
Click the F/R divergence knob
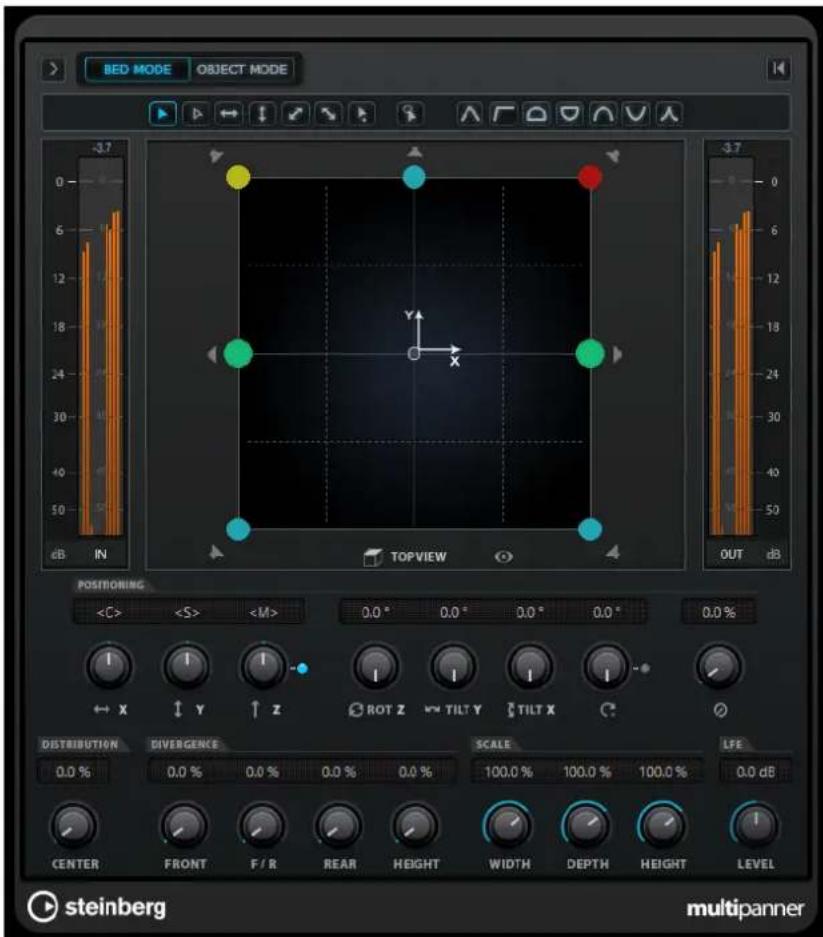pos(262,825)
